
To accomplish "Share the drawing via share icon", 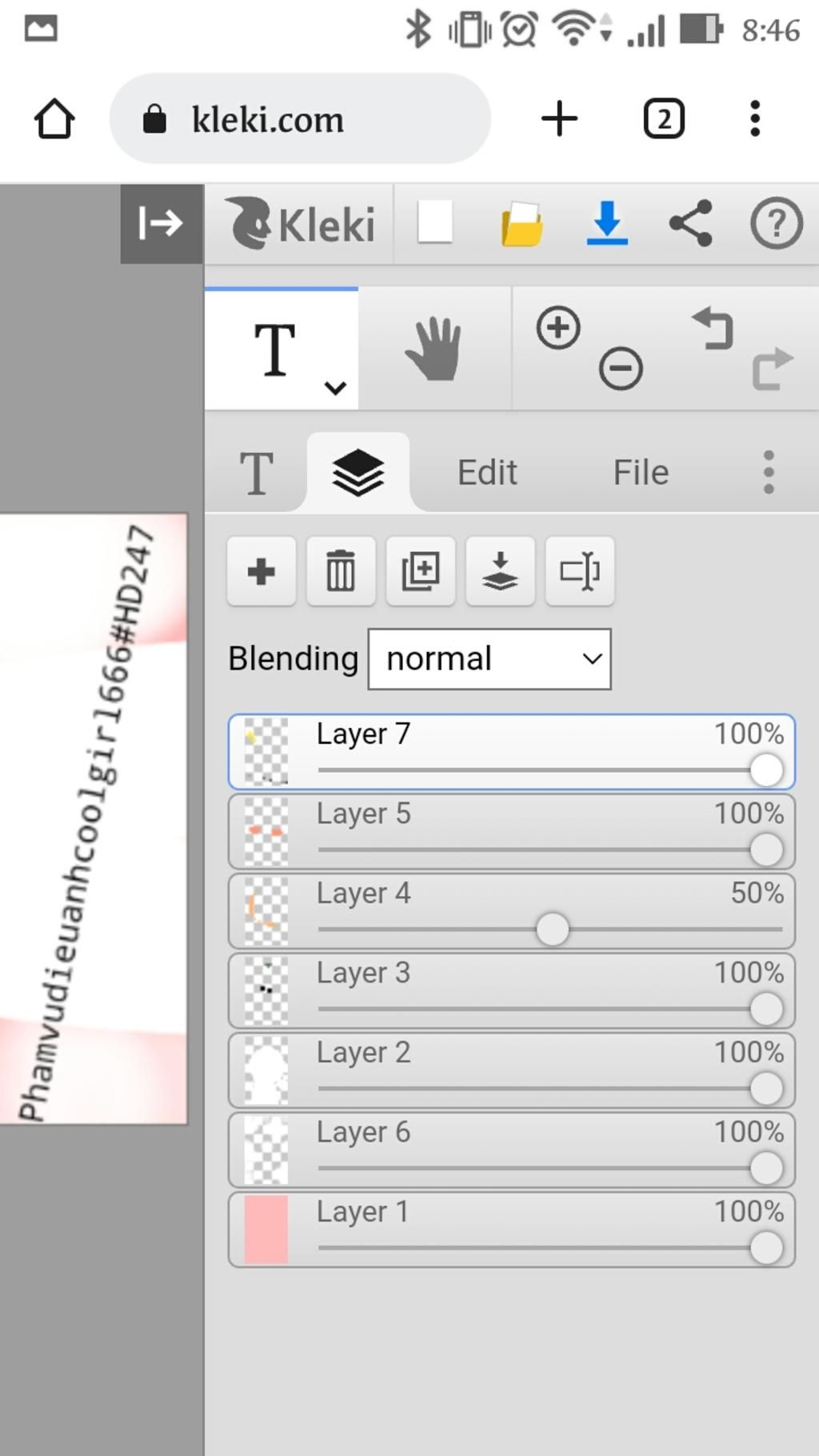I will (691, 222).
